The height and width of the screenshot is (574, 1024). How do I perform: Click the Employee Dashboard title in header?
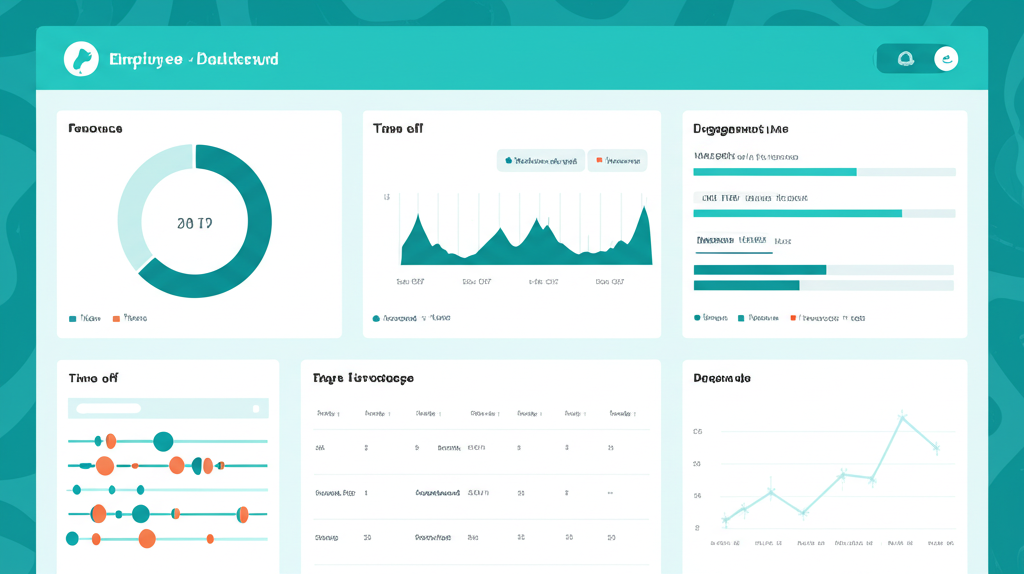point(193,59)
